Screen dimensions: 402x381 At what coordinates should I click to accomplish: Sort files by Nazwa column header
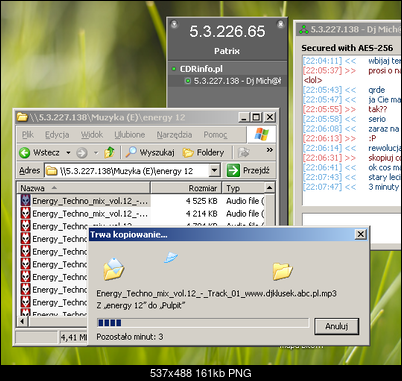click(83, 188)
